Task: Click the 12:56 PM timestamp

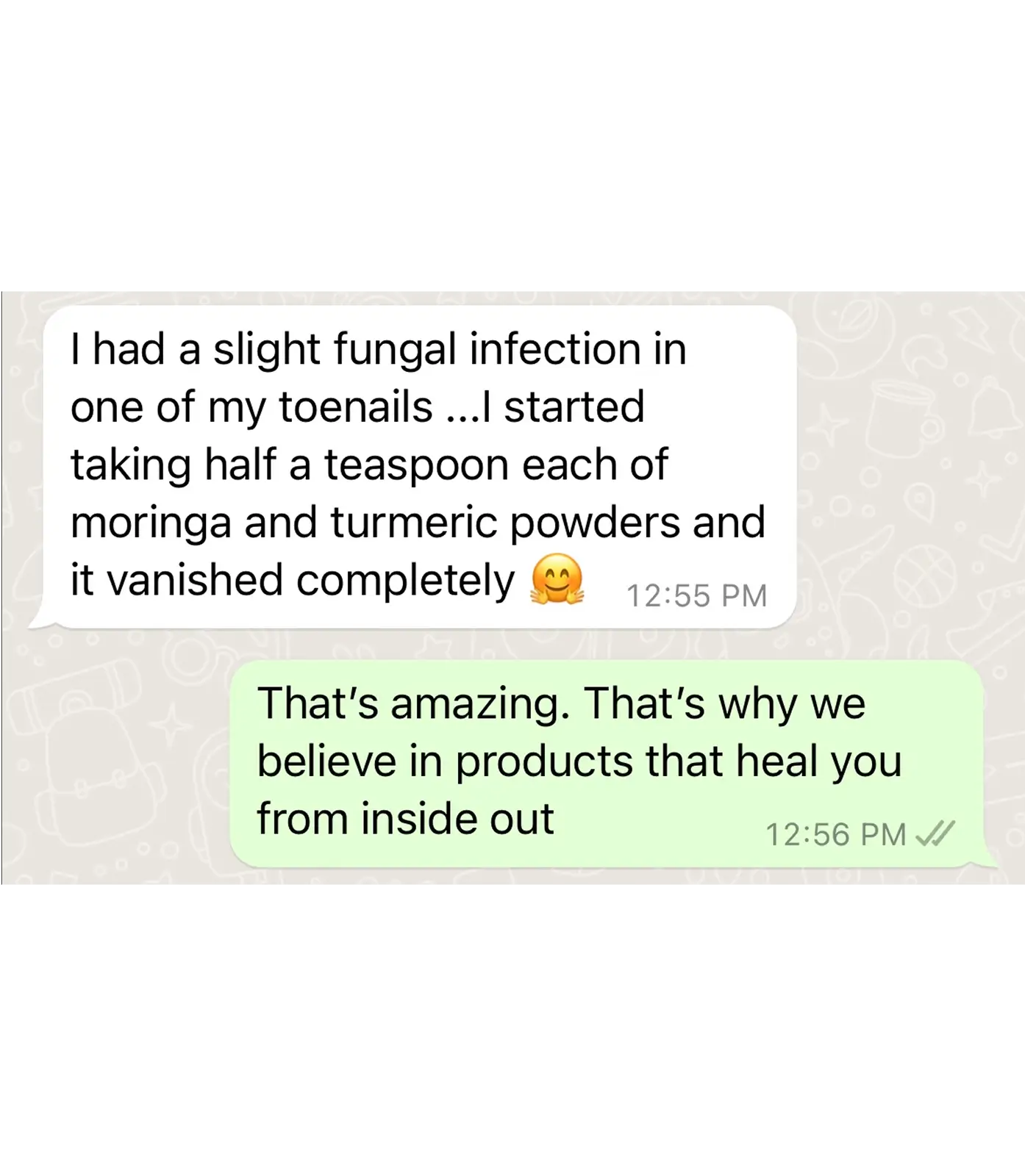Action: click(836, 834)
